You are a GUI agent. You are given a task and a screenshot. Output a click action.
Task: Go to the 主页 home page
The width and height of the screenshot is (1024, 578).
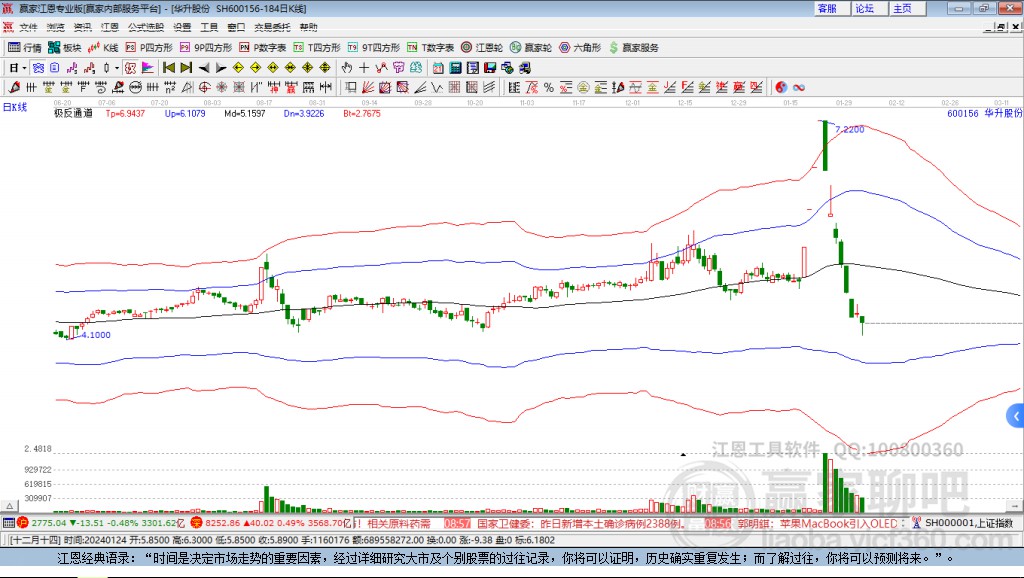point(902,8)
